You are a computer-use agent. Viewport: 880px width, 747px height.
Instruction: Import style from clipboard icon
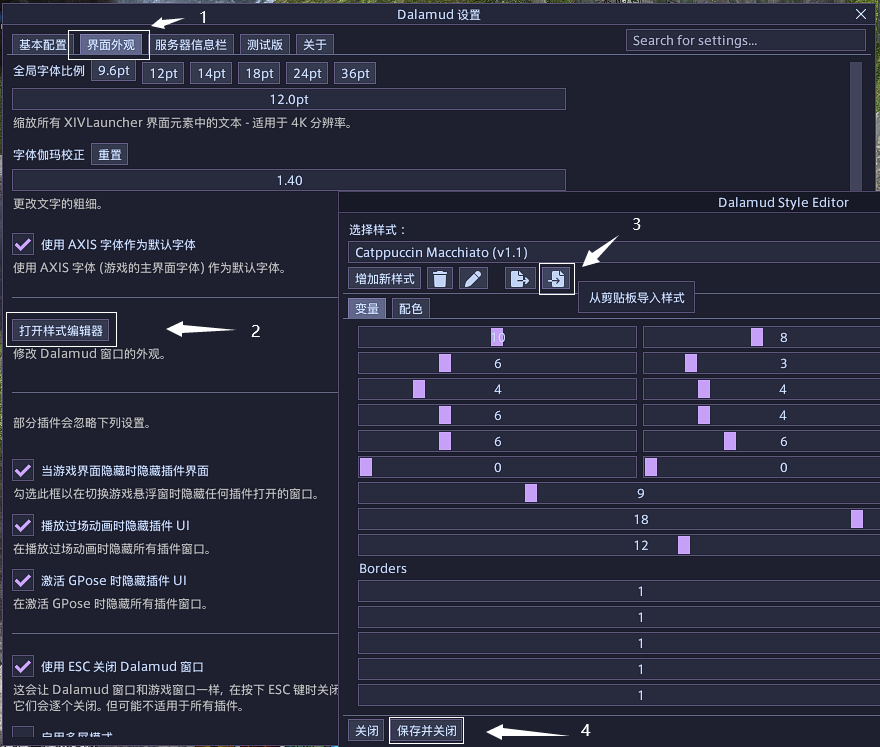point(556,279)
